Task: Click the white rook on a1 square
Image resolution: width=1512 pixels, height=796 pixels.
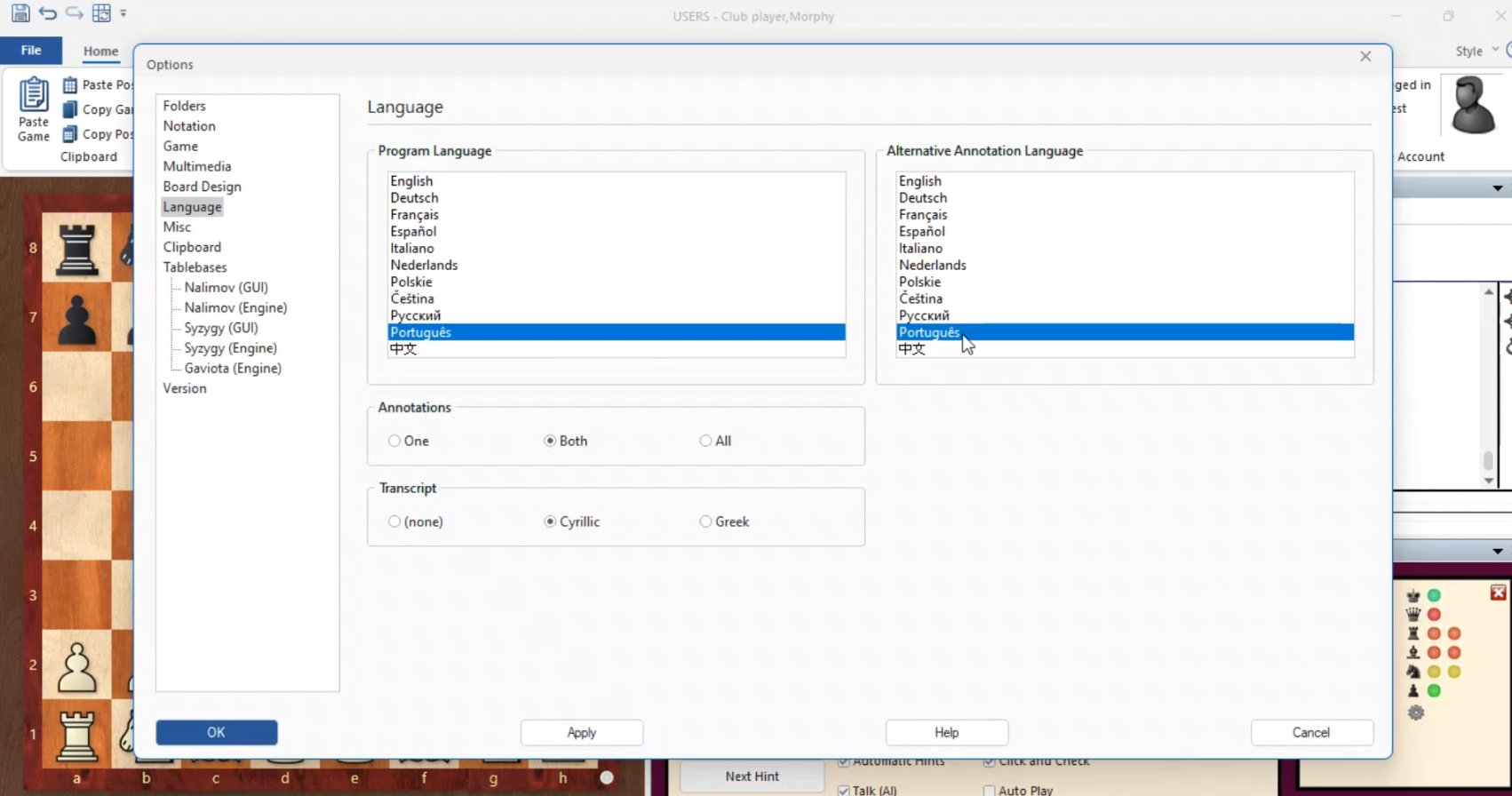Action: 76,736
